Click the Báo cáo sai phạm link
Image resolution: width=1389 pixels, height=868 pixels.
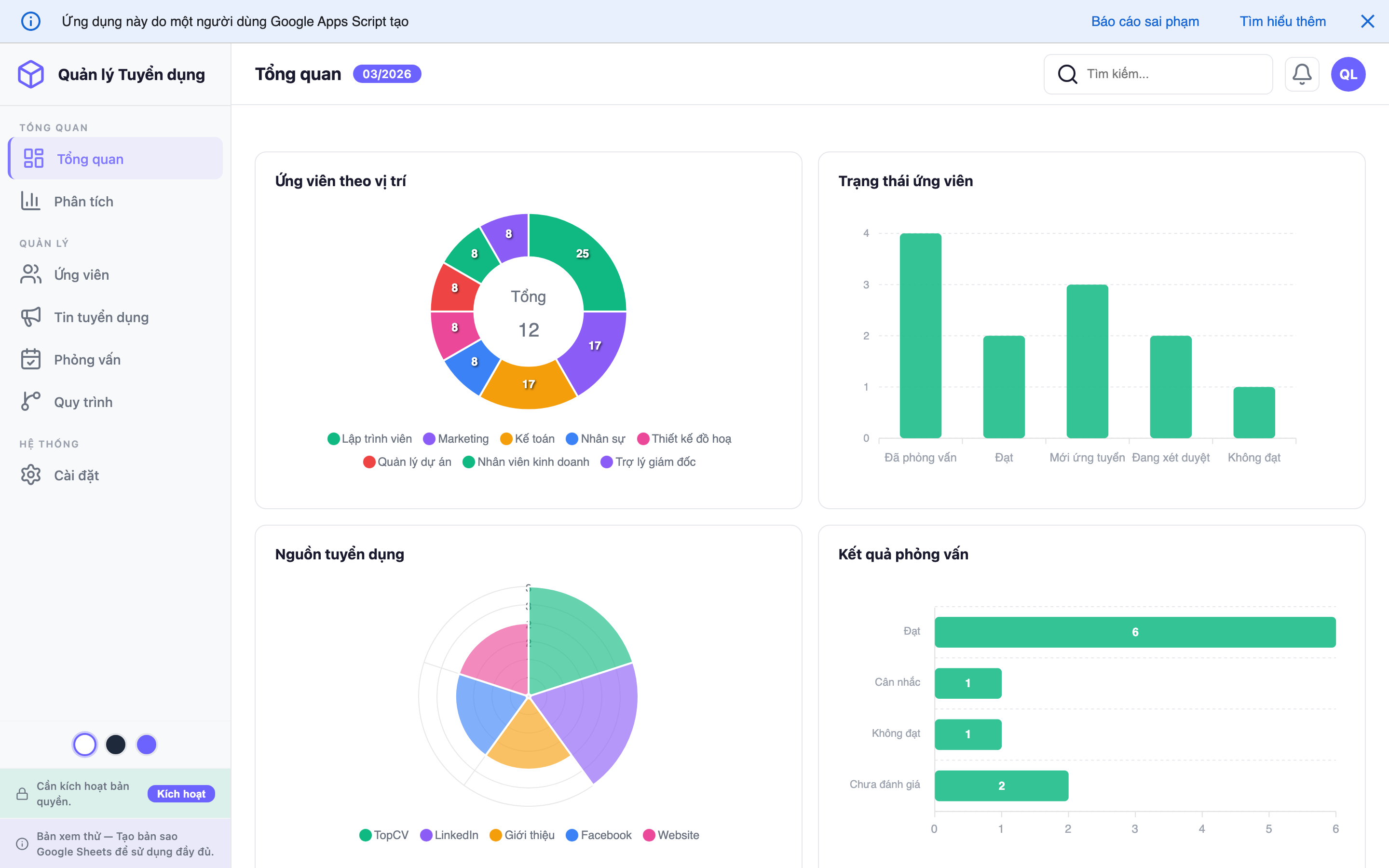(1144, 21)
